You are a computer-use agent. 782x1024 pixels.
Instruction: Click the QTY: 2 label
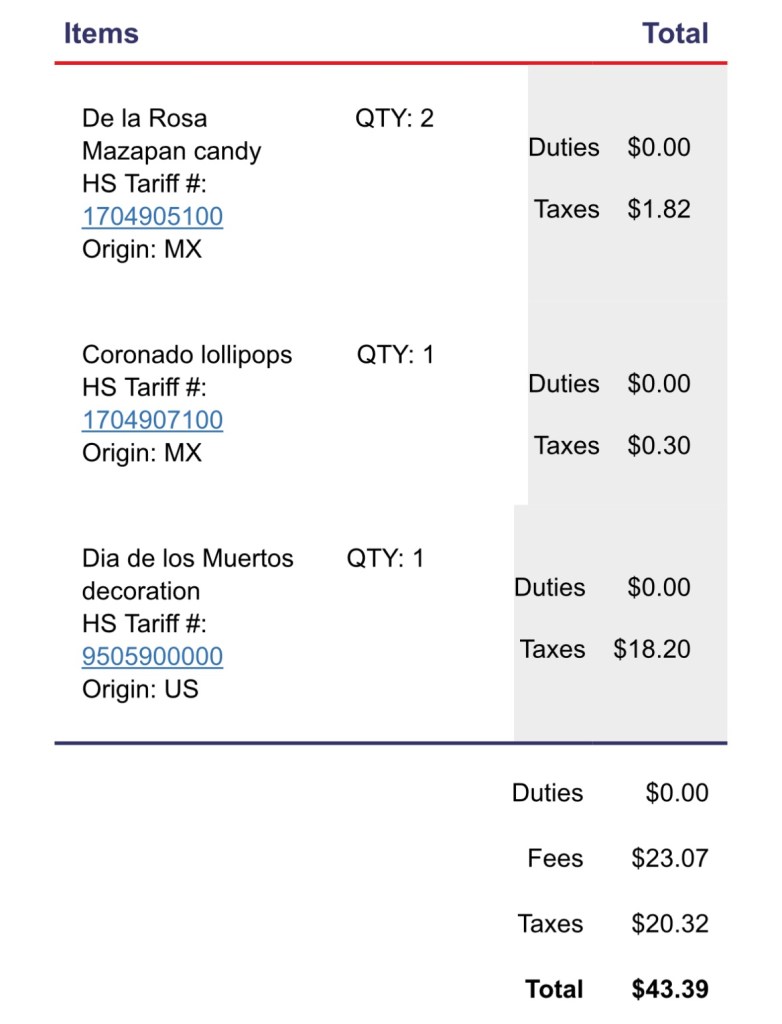point(394,119)
